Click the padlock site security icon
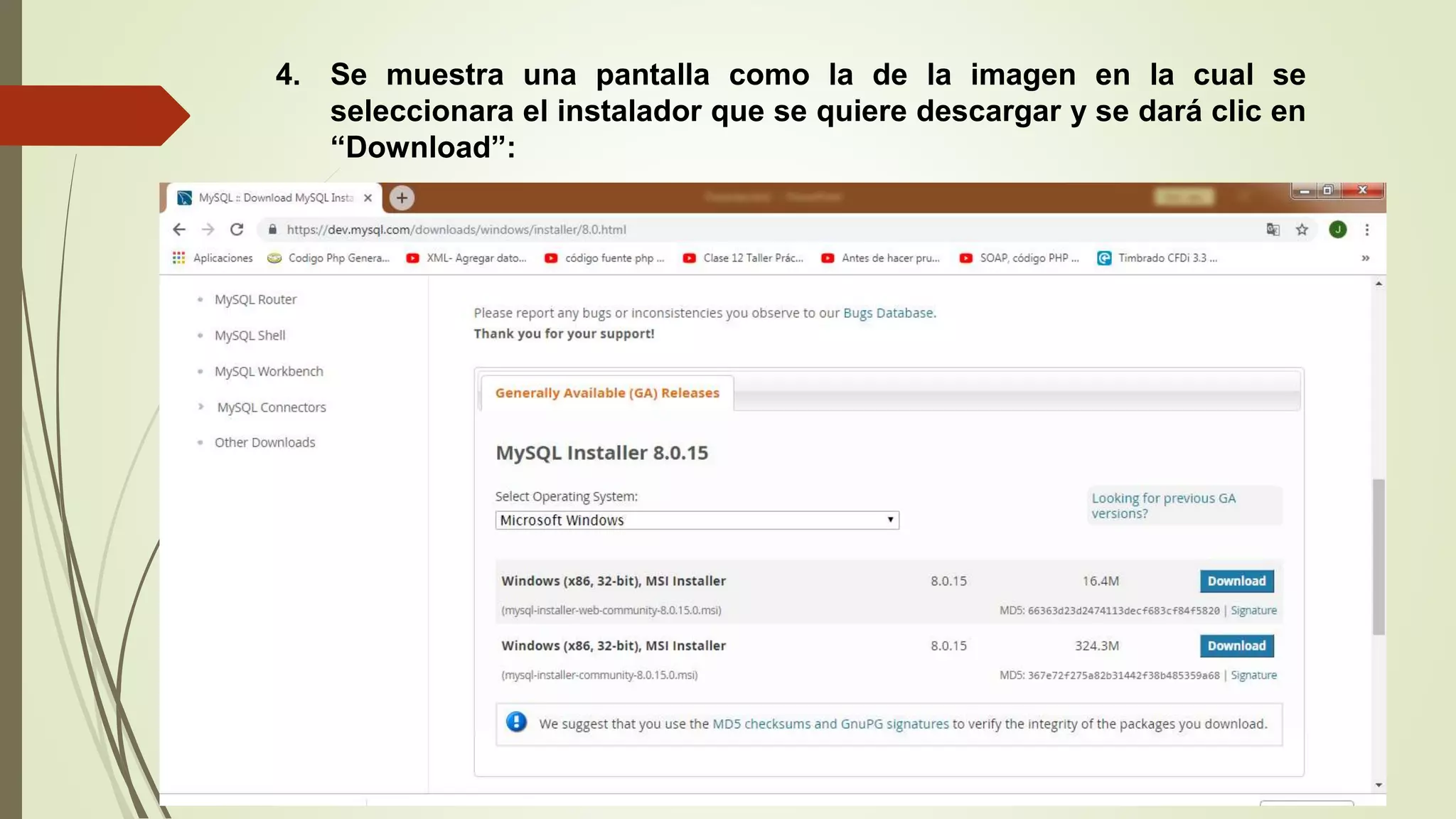1456x819 pixels. 272,230
